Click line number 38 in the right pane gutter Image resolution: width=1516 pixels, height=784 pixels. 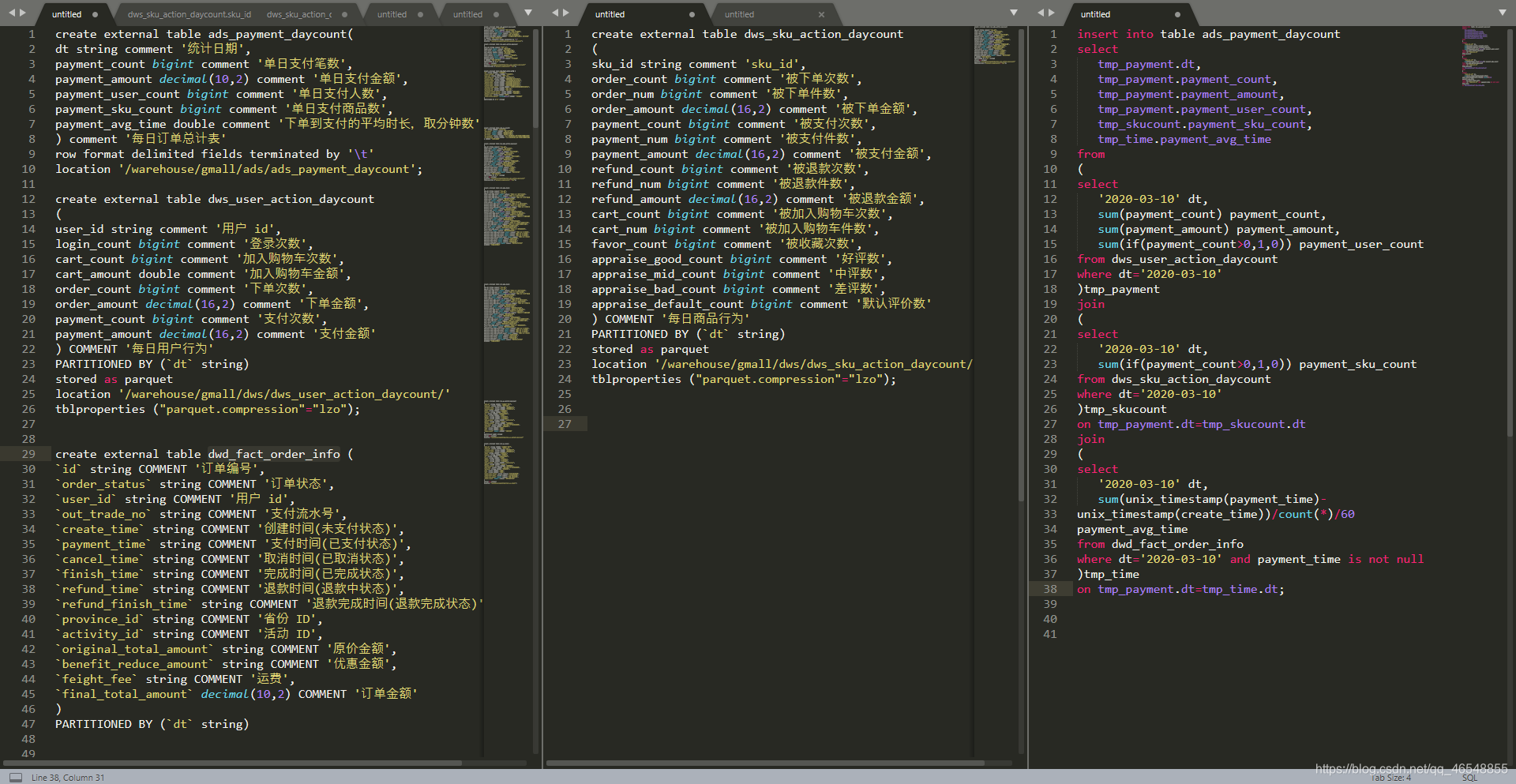pos(1049,589)
